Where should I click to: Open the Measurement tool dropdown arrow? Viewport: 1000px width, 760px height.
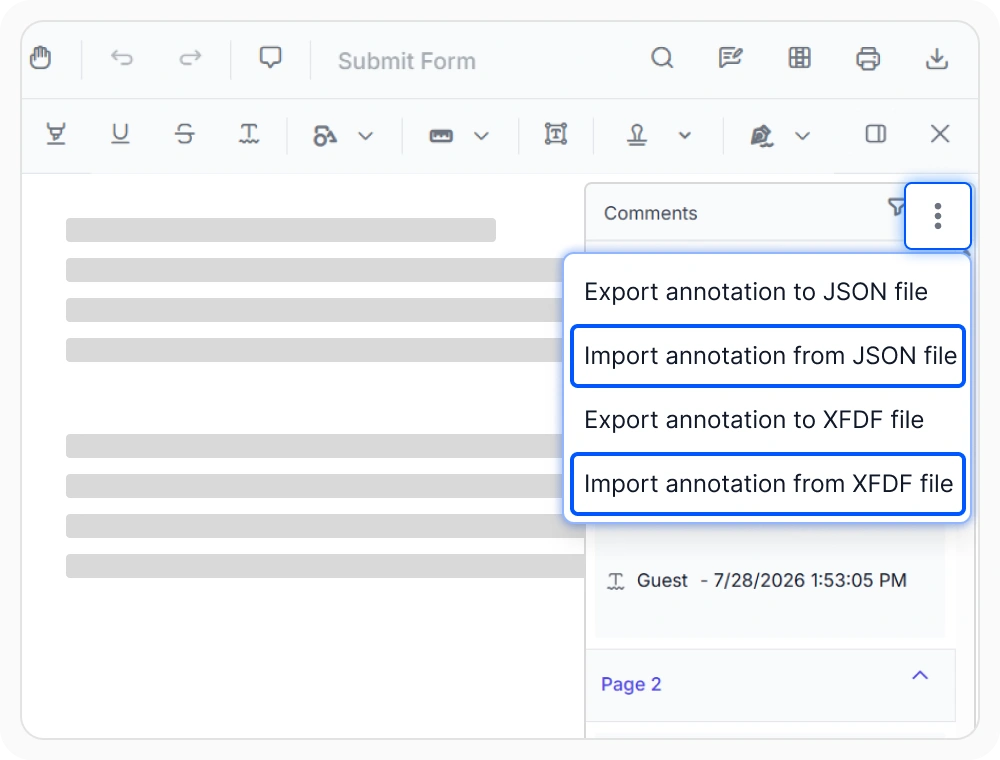(482, 136)
